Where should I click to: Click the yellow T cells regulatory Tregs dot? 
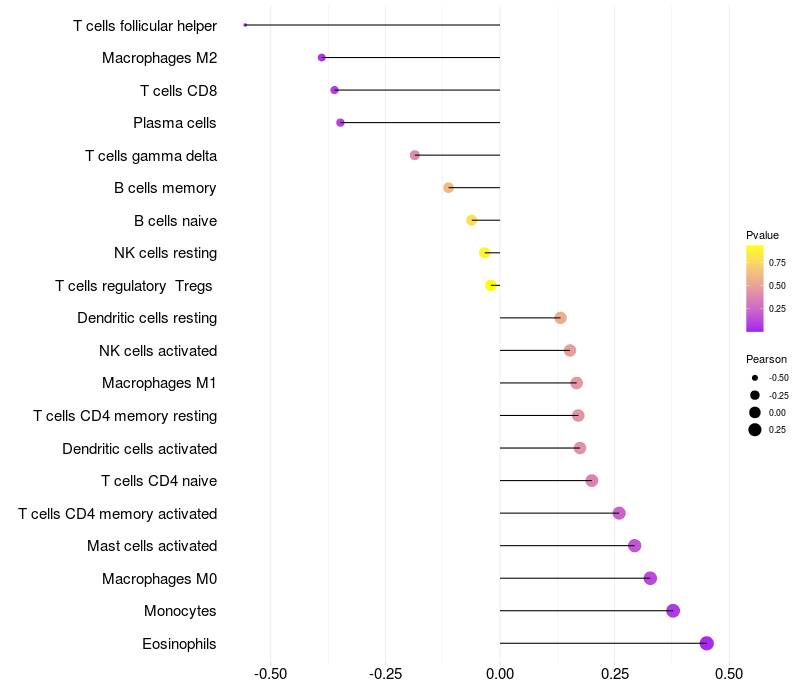click(x=491, y=286)
